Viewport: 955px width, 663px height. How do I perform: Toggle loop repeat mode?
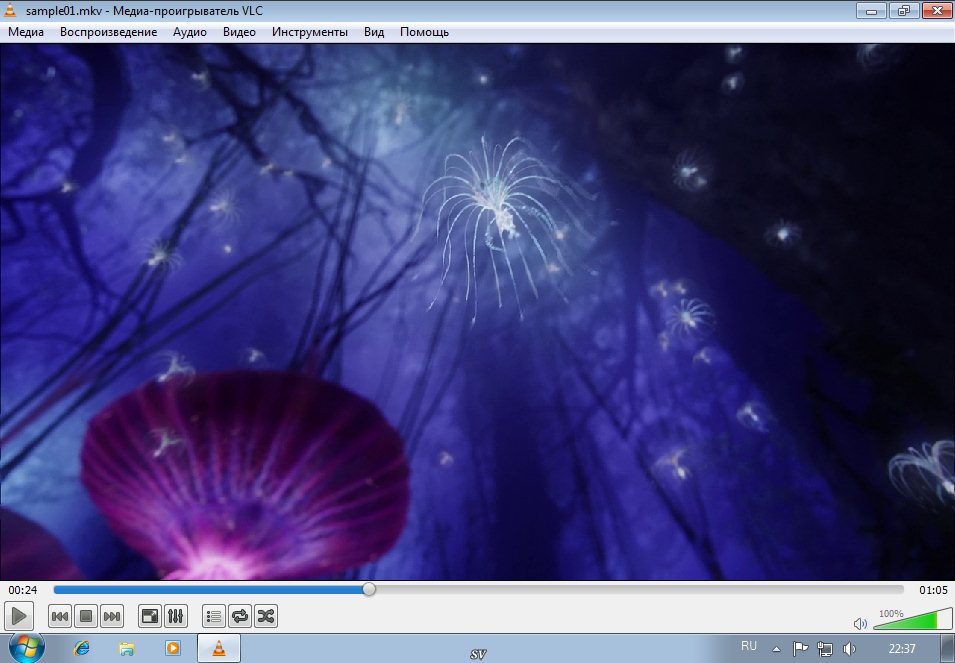(240, 617)
